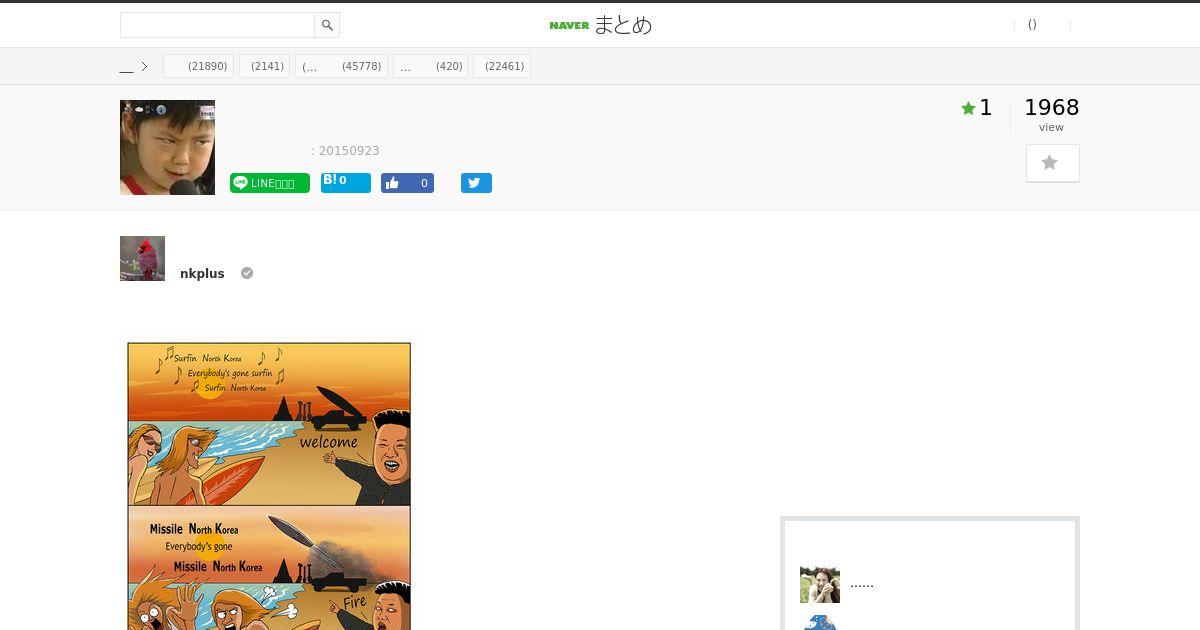The height and width of the screenshot is (630, 1200).
Task: Share the article via the LINE button
Action: [x=270, y=183]
